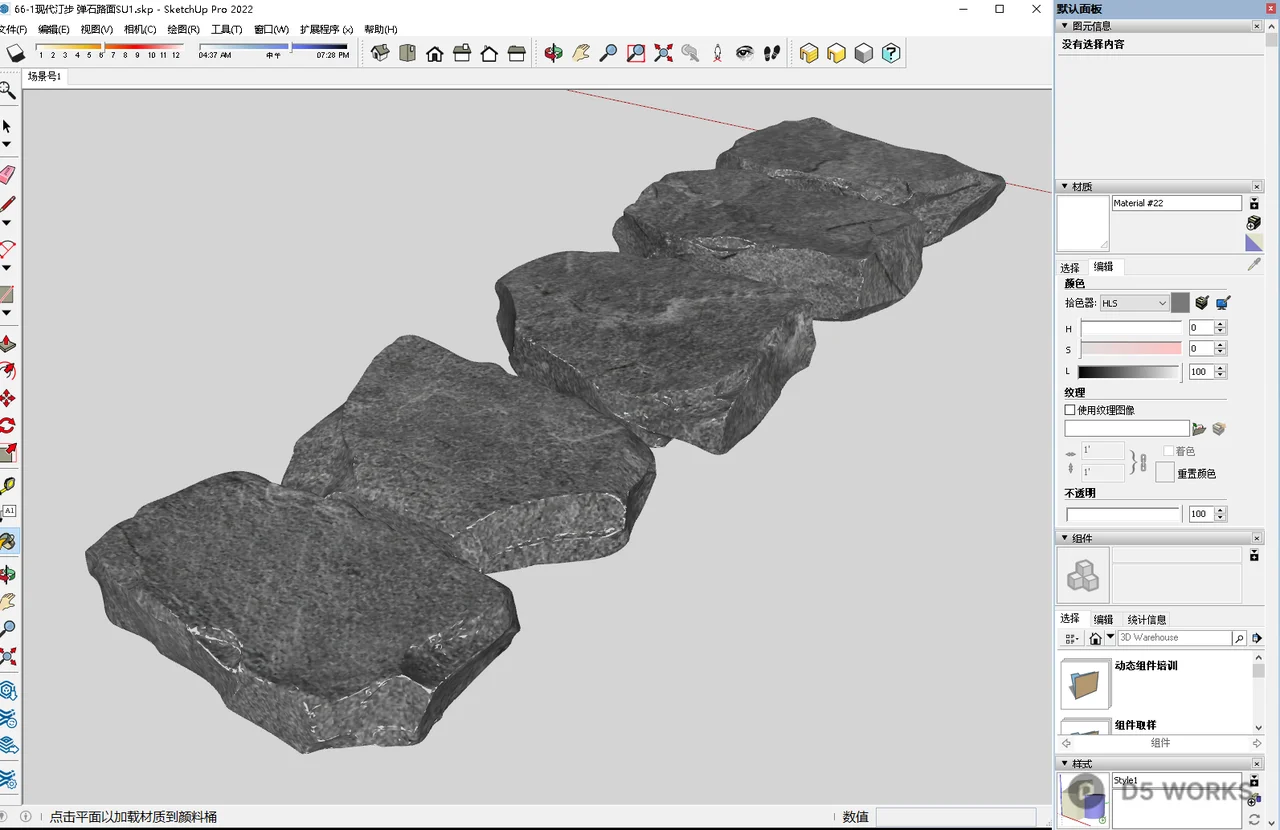Toggle the shadows display icon
The height and width of the screenshot is (830, 1280).
15,53
